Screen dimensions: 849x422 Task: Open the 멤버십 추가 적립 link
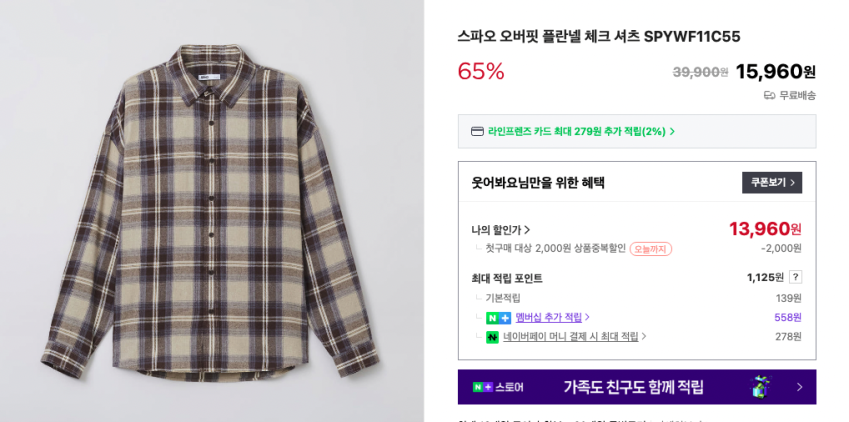pyautogui.click(x=548, y=317)
